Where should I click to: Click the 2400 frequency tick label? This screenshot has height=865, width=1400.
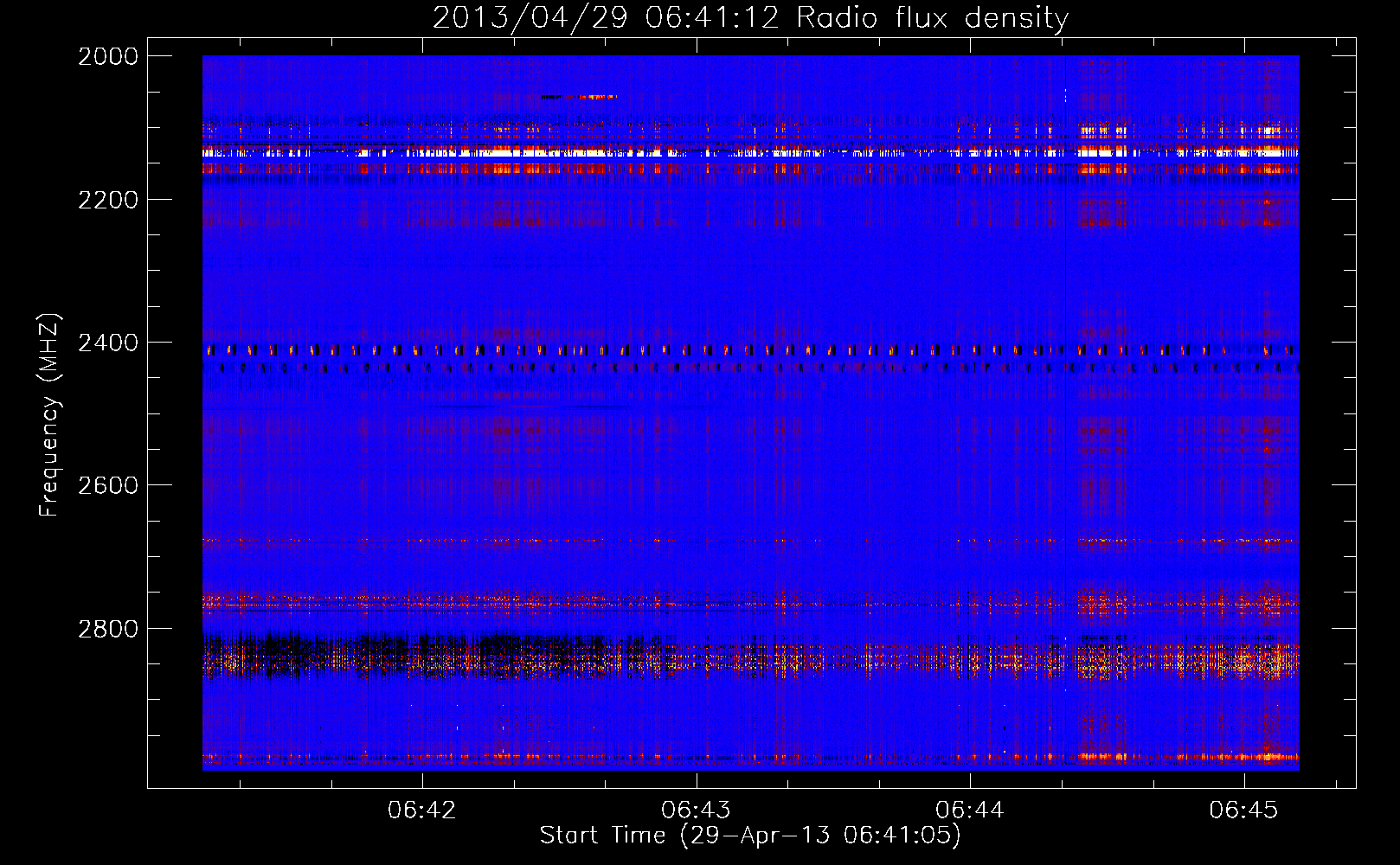click(x=108, y=343)
